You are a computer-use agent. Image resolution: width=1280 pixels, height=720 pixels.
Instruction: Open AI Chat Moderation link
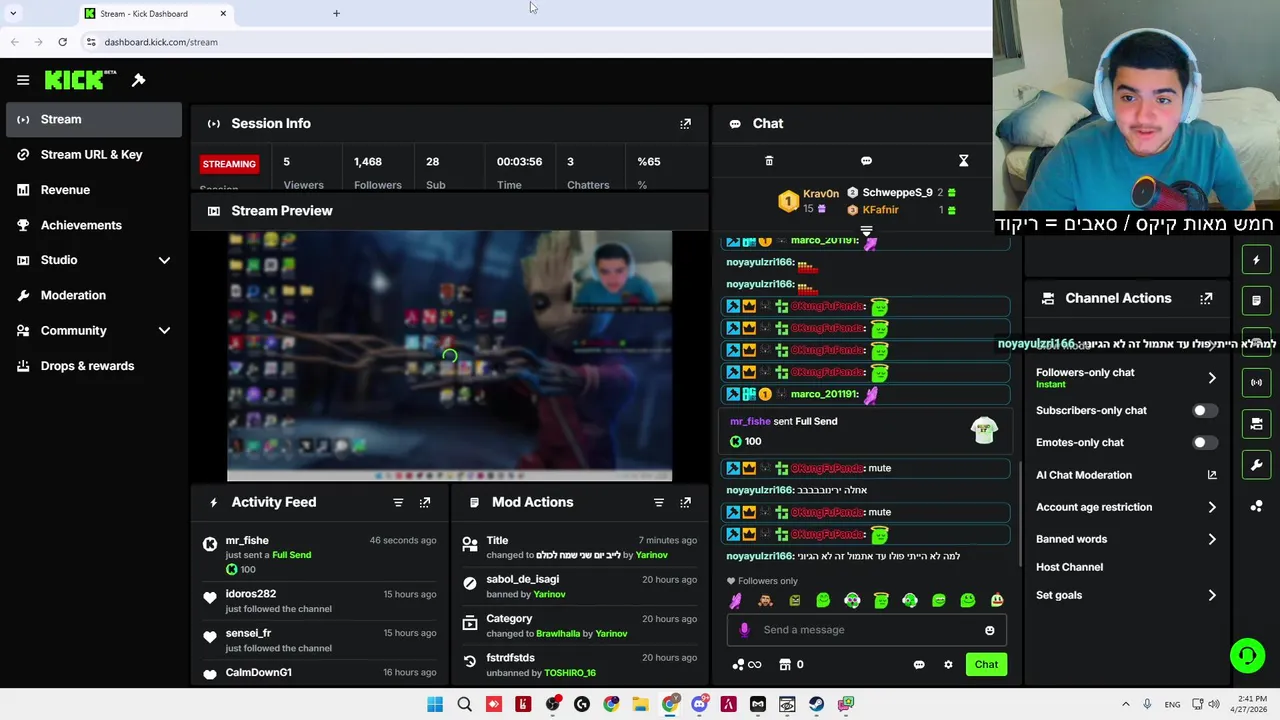click(x=1126, y=475)
